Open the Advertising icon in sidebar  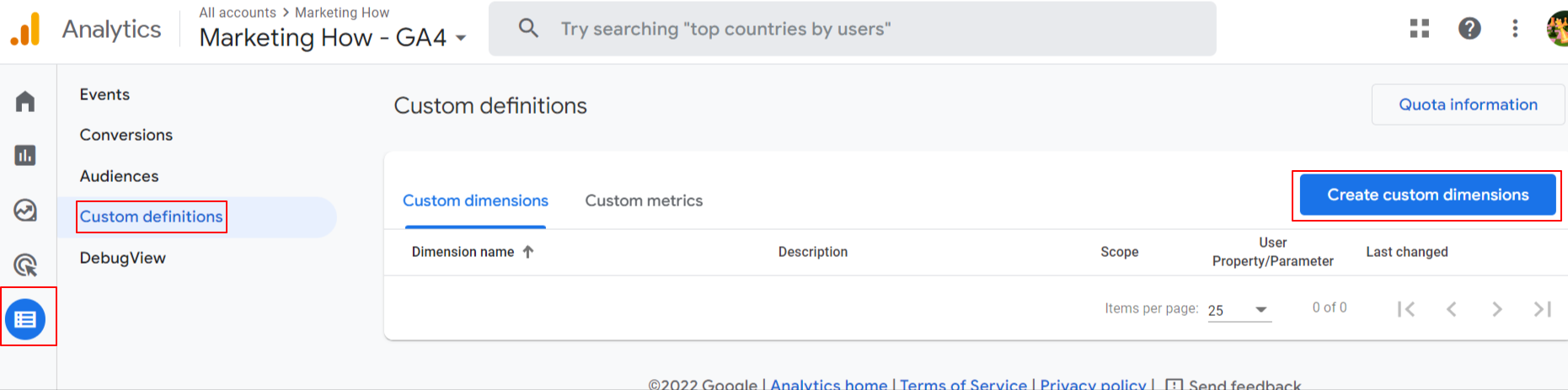25,265
